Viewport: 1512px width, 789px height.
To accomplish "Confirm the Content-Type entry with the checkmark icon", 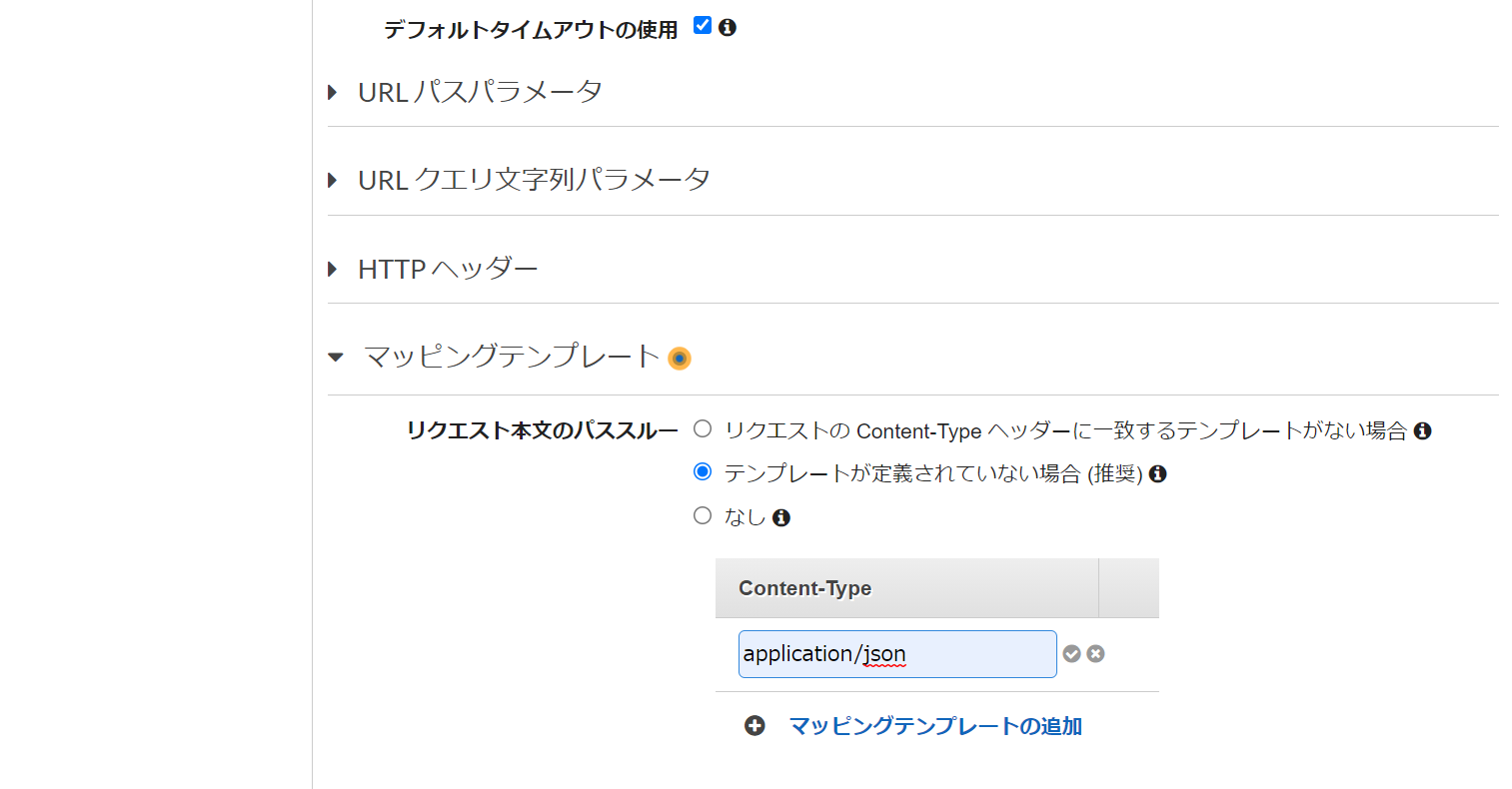I will 1070,653.
